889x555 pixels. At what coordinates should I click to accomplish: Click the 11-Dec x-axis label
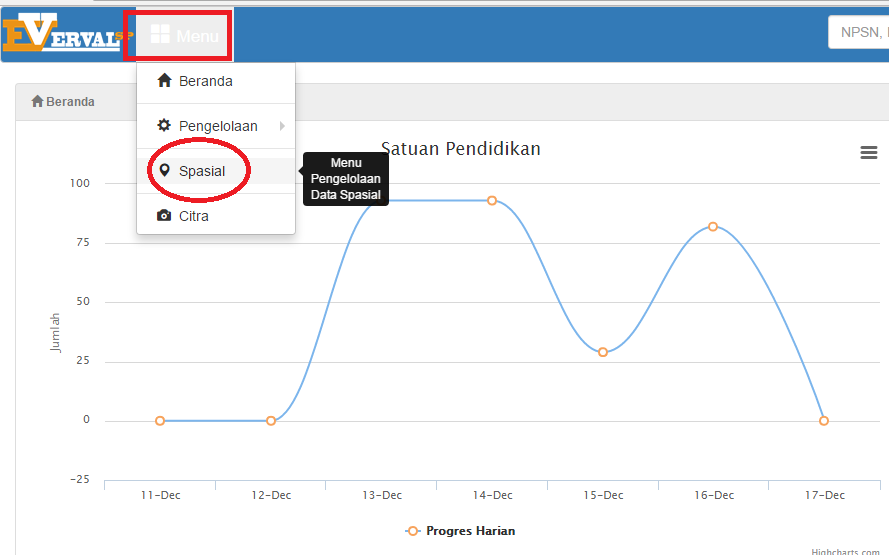(x=160, y=495)
